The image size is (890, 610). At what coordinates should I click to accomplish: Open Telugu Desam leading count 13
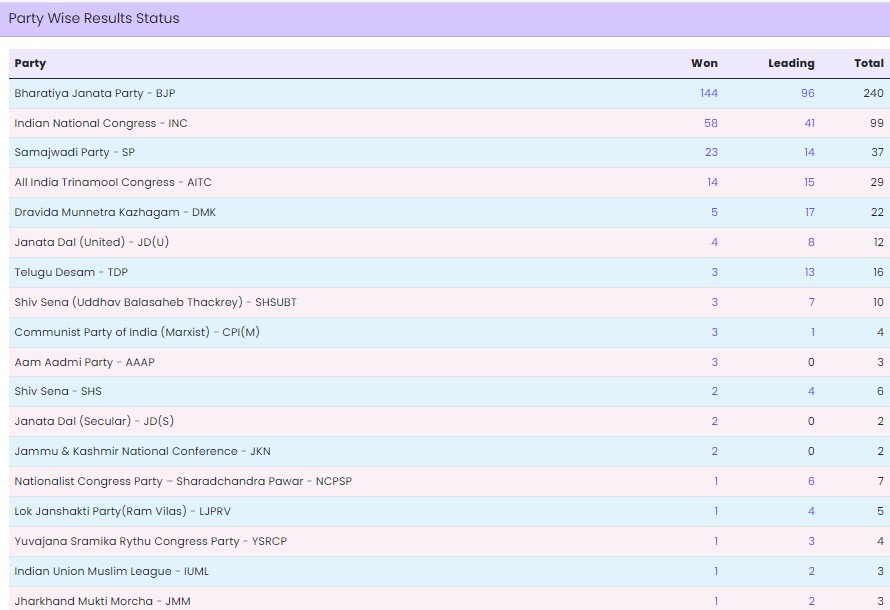point(809,272)
